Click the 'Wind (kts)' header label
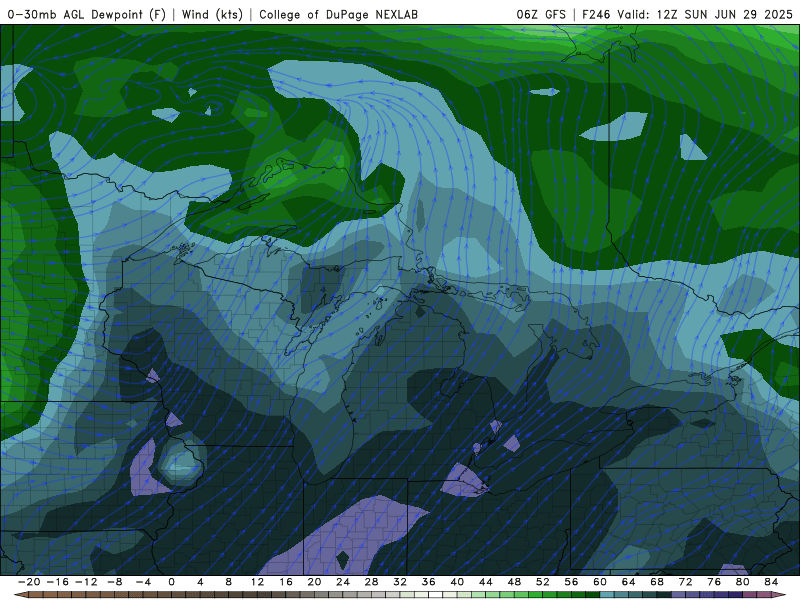The height and width of the screenshot is (600, 800). [212, 14]
